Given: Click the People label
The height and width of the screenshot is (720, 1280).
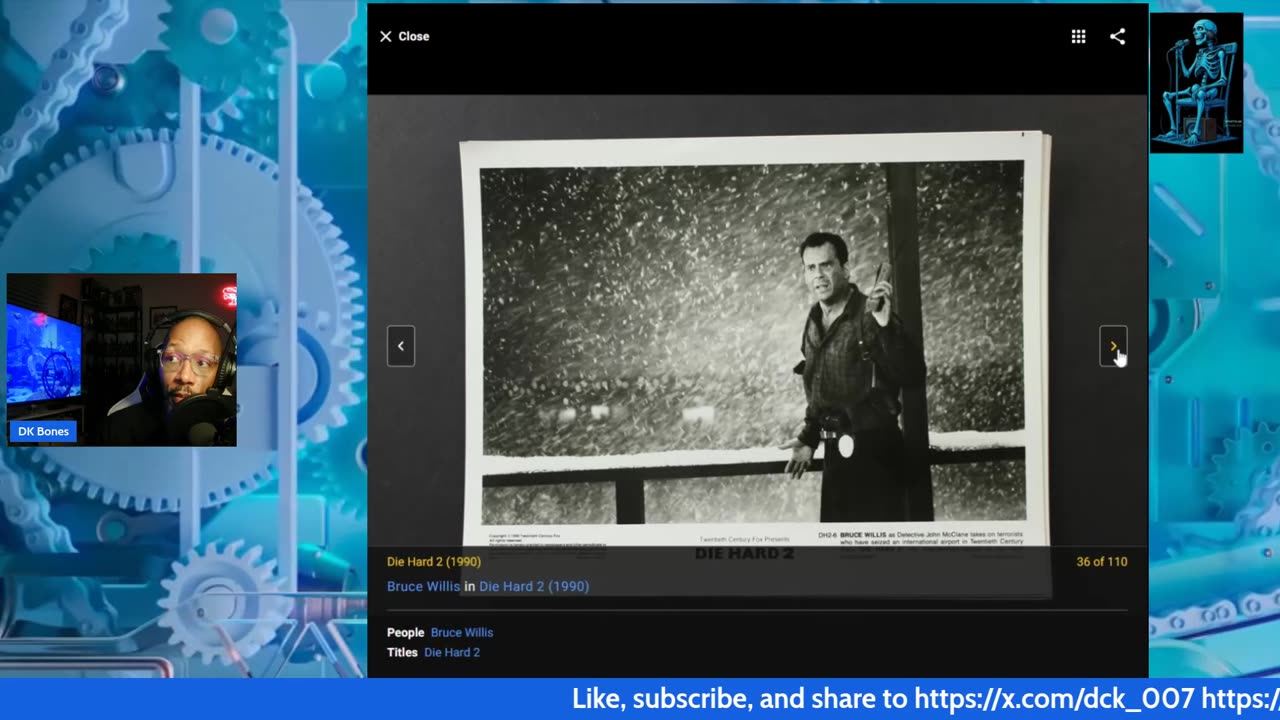Looking at the screenshot, I should 406,633.
